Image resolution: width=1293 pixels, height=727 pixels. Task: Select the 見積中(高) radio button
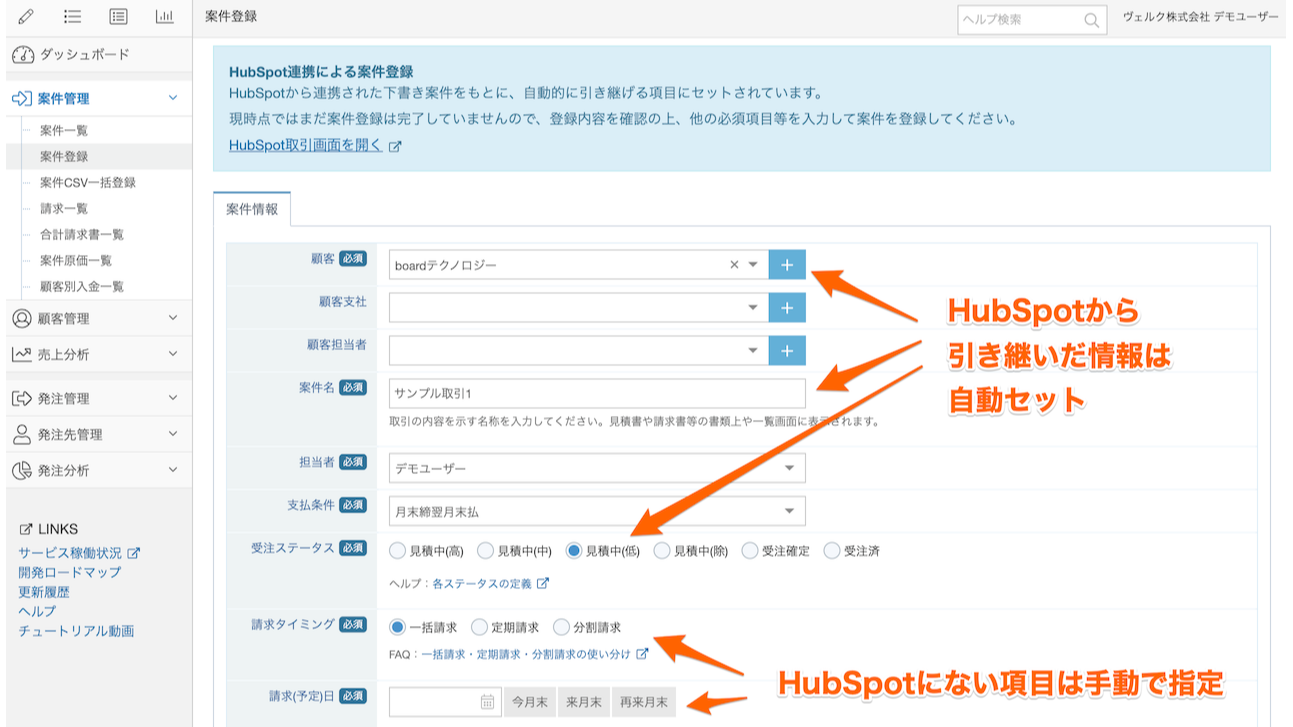click(x=398, y=551)
